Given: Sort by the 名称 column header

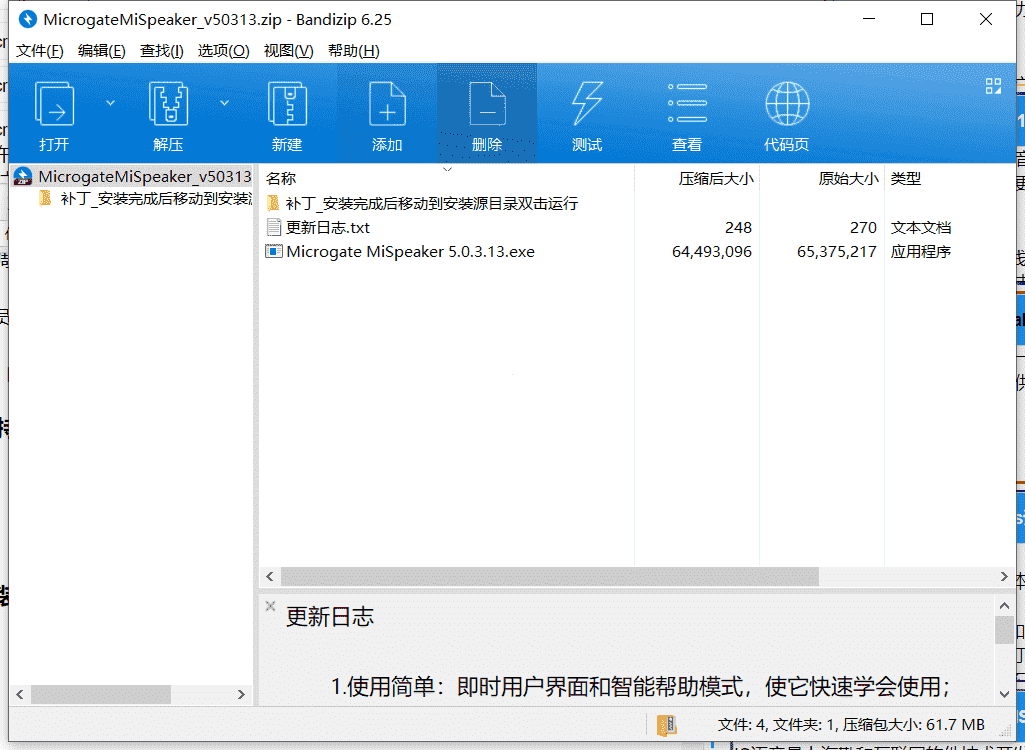Looking at the screenshot, I should 281,179.
